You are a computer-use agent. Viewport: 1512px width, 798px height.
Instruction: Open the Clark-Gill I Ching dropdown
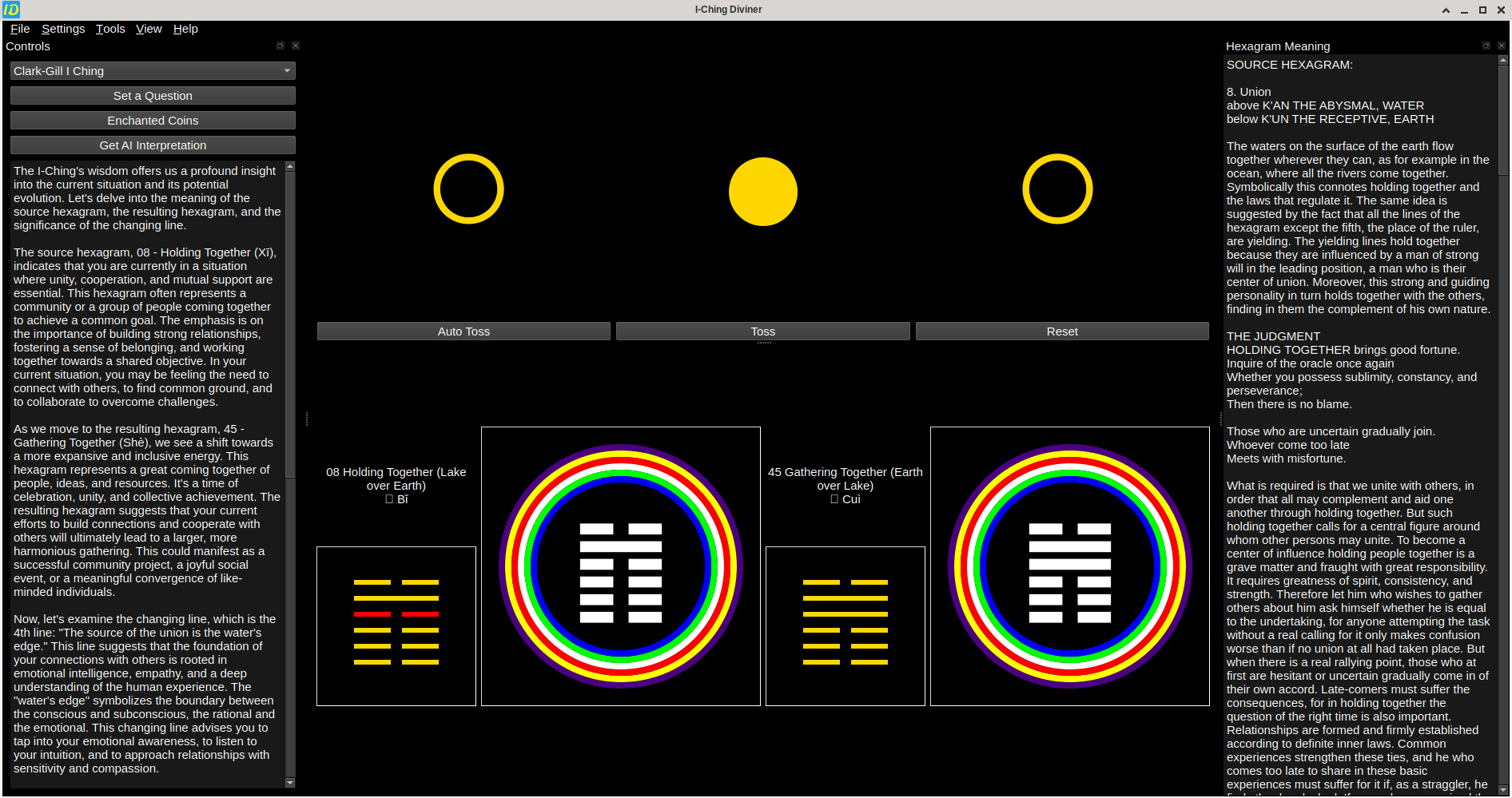click(153, 71)
